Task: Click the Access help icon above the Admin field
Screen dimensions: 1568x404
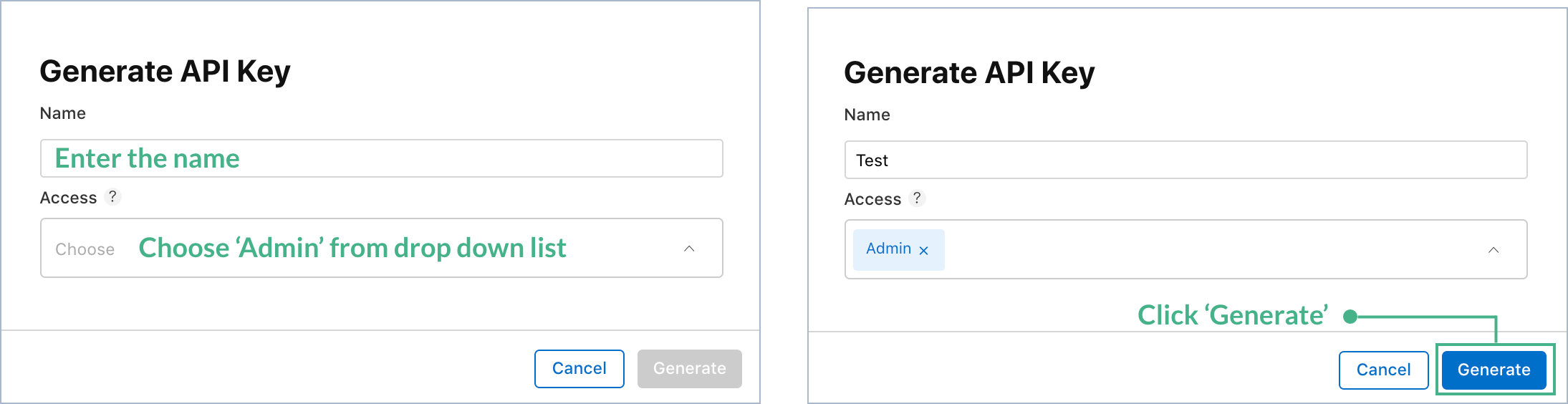Action: tap(917, 198)
